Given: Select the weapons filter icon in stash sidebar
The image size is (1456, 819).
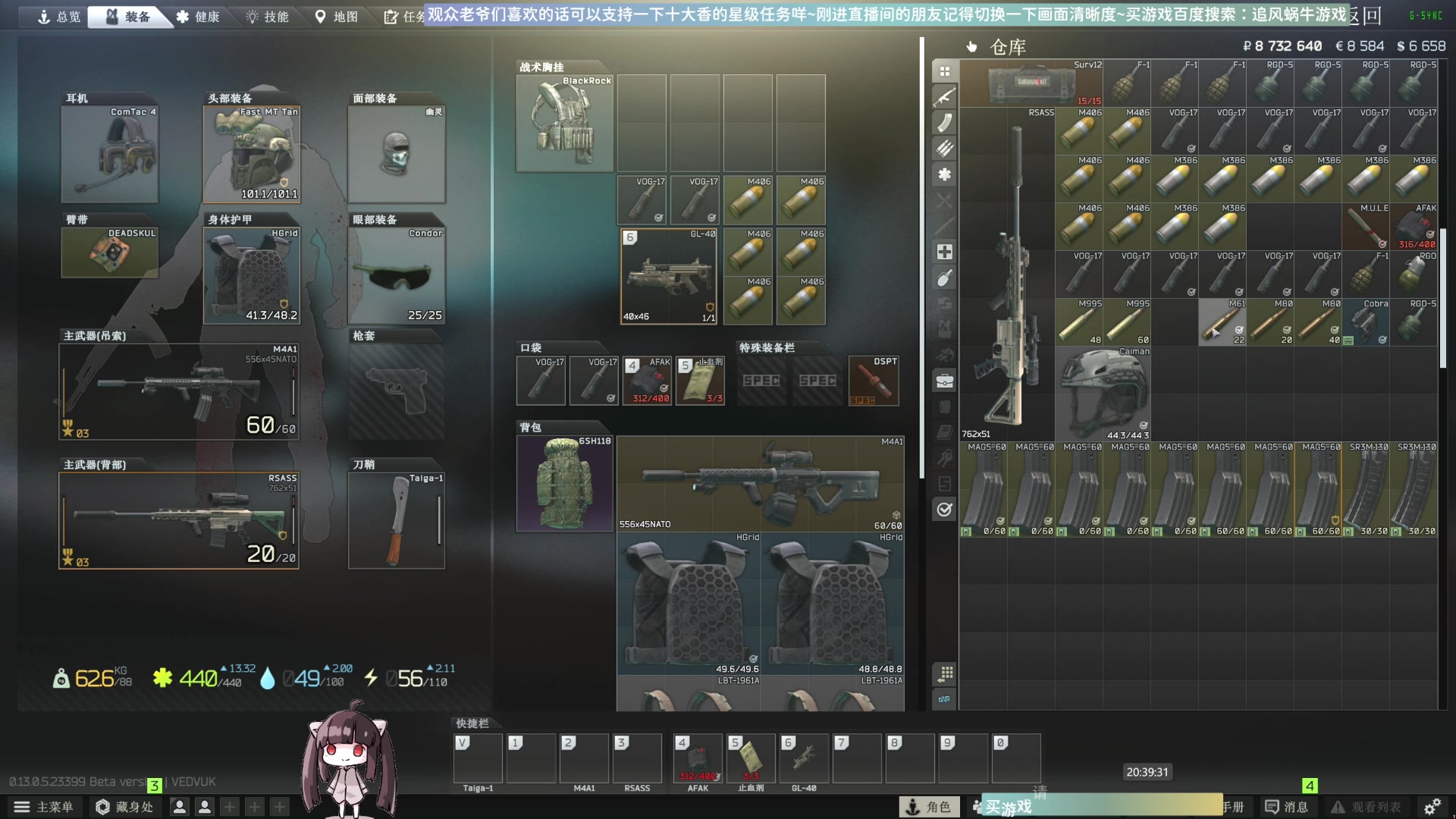Looking at the screenshot, I should (944, 97).
